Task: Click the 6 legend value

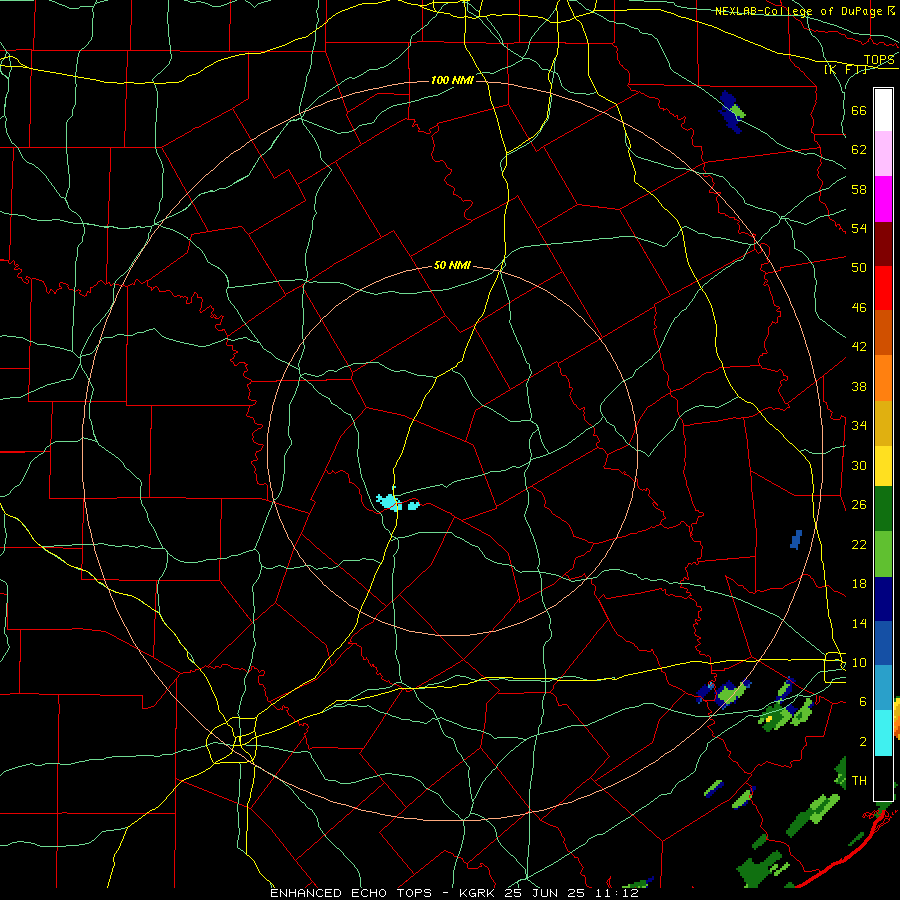Action: 862,702
